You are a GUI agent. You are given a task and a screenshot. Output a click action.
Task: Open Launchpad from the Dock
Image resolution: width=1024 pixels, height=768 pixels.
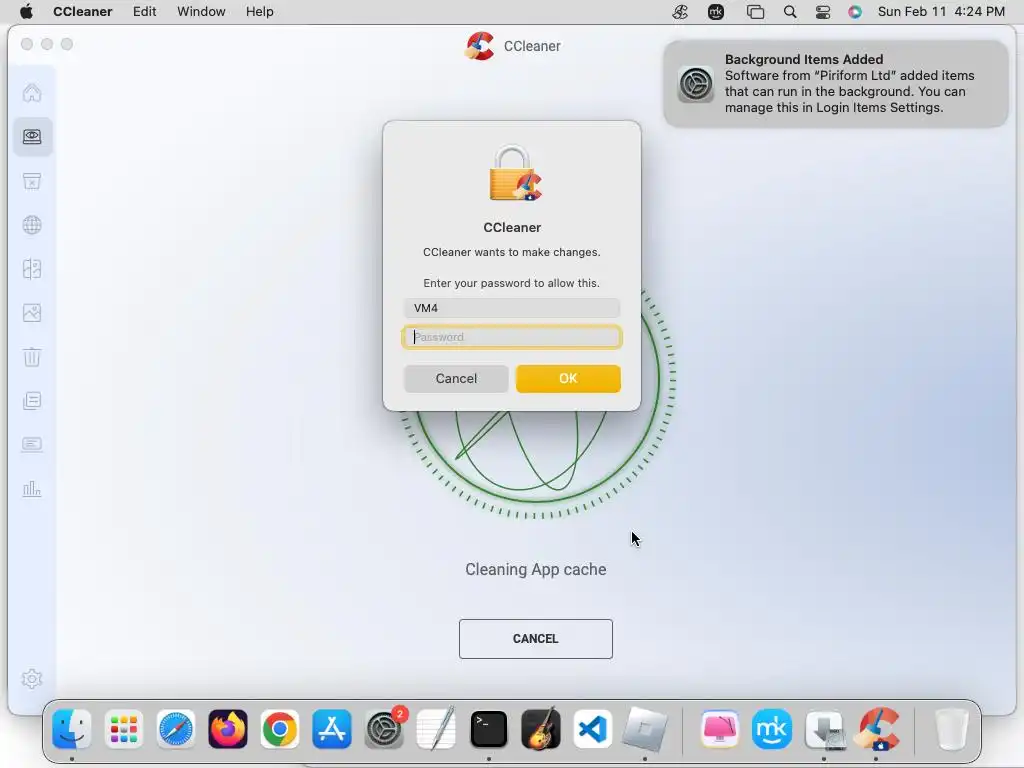tap(123, 729)
